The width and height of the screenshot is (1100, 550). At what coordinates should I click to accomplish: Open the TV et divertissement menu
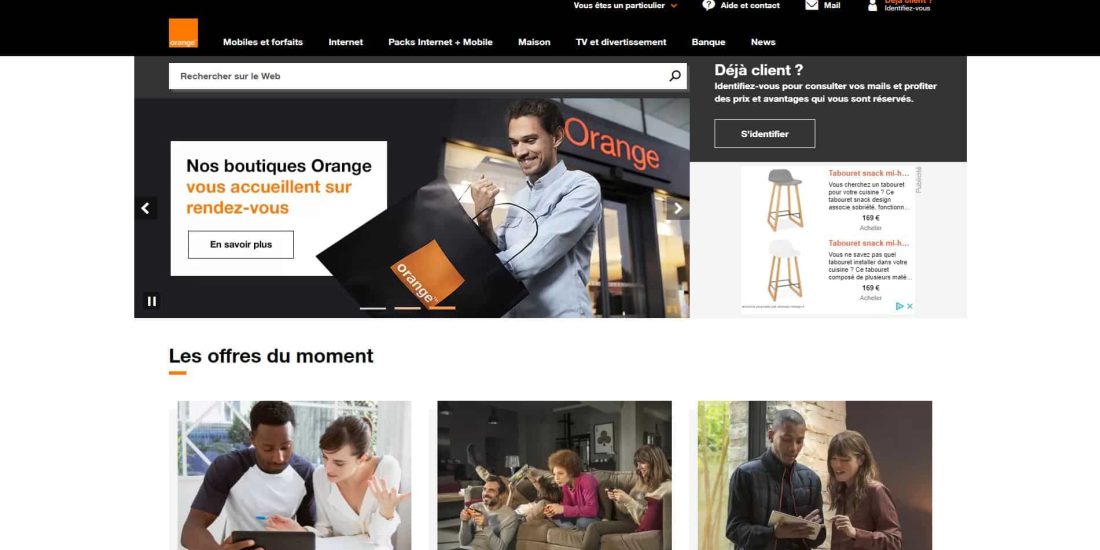point(621,42)
